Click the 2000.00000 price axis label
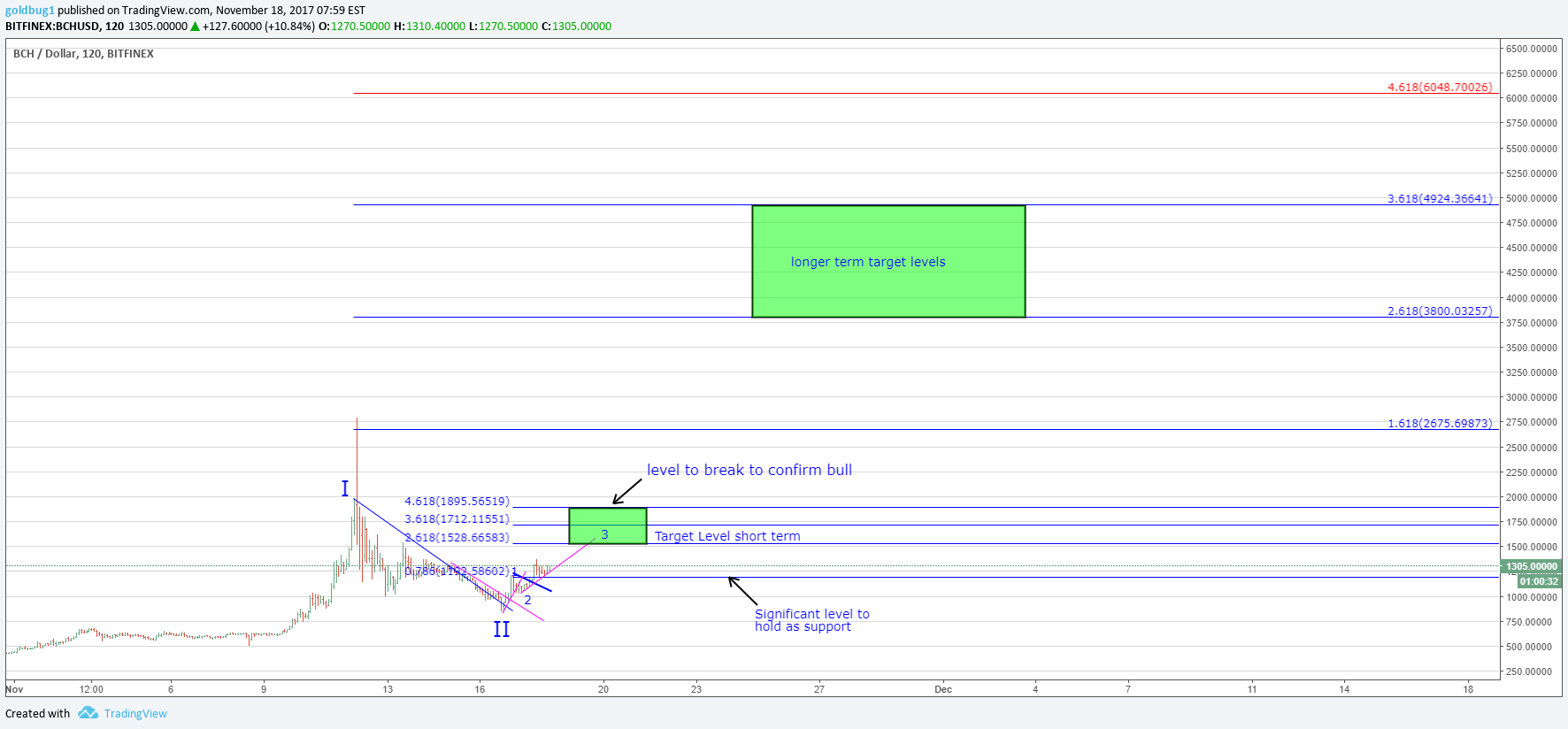This screenshot has width=1568, height=729. [1531, 497]
